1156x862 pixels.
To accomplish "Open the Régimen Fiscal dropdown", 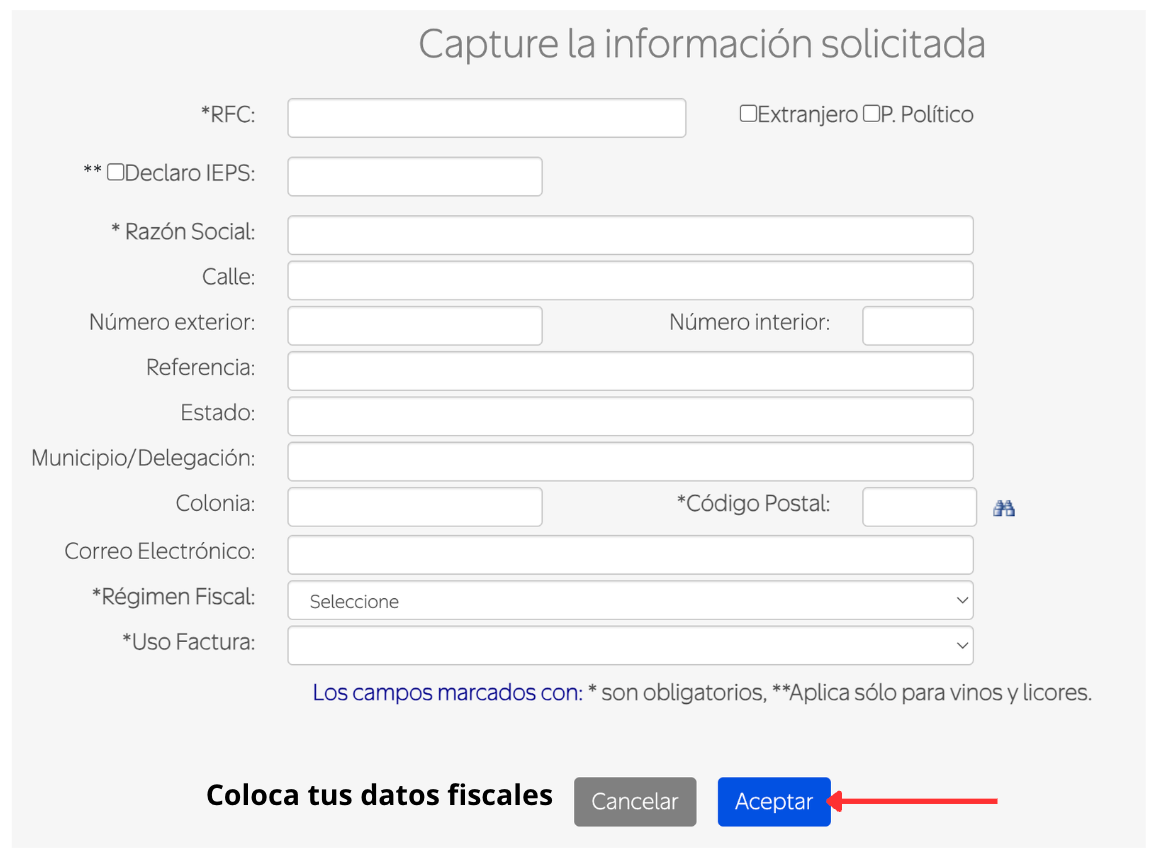I will tap(630, 600).
